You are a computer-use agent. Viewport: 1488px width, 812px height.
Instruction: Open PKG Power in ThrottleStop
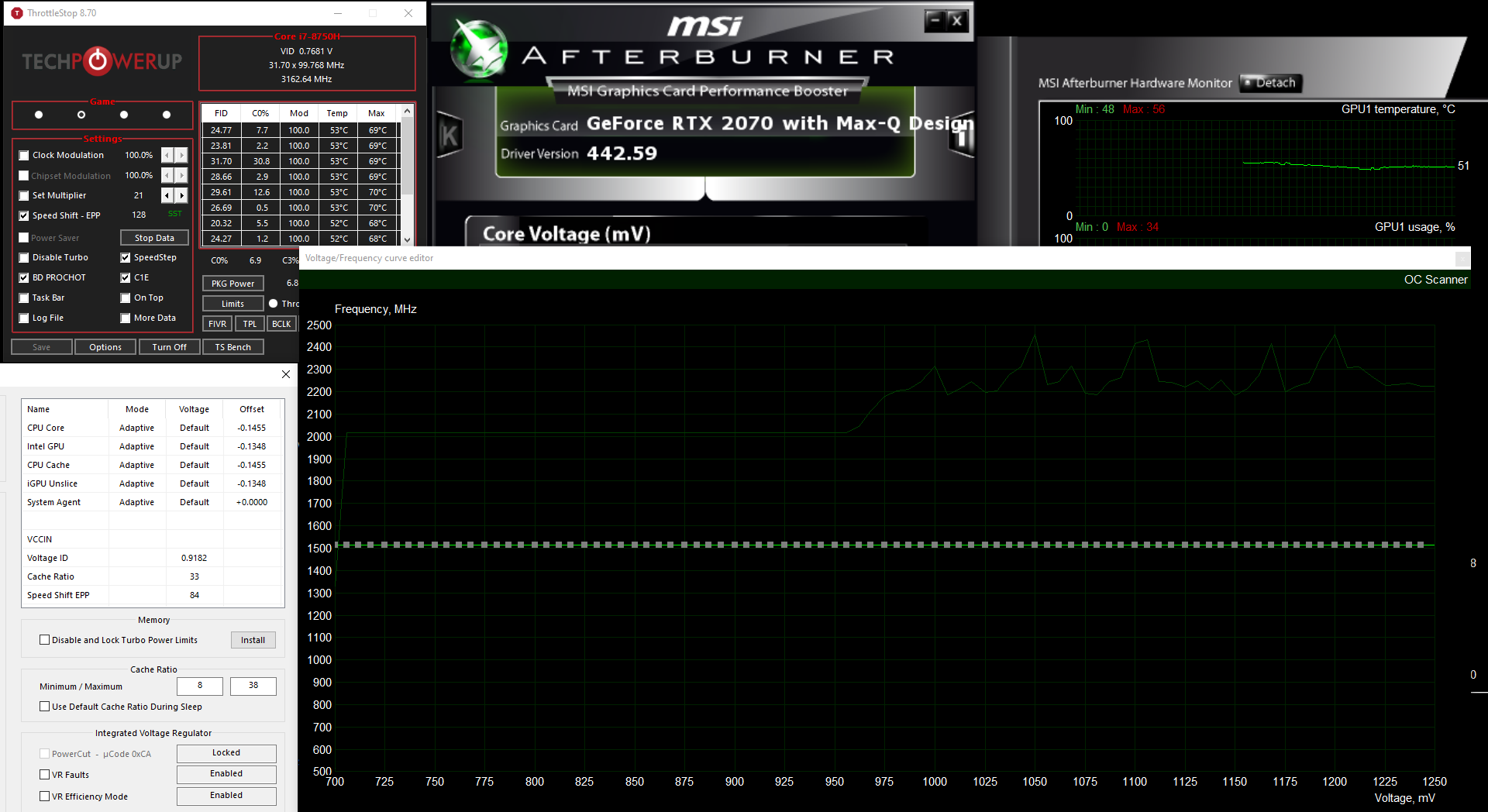[232, 284]
